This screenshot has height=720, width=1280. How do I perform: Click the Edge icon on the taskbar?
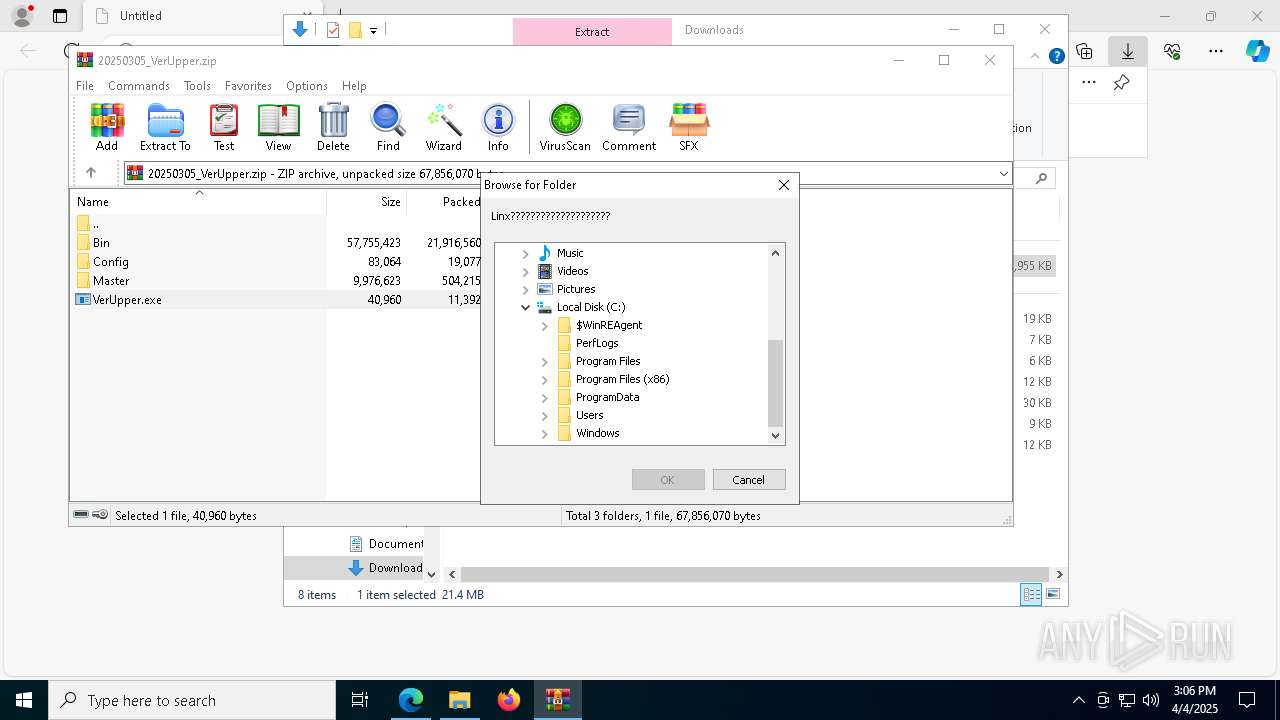(x=411, y=700)
